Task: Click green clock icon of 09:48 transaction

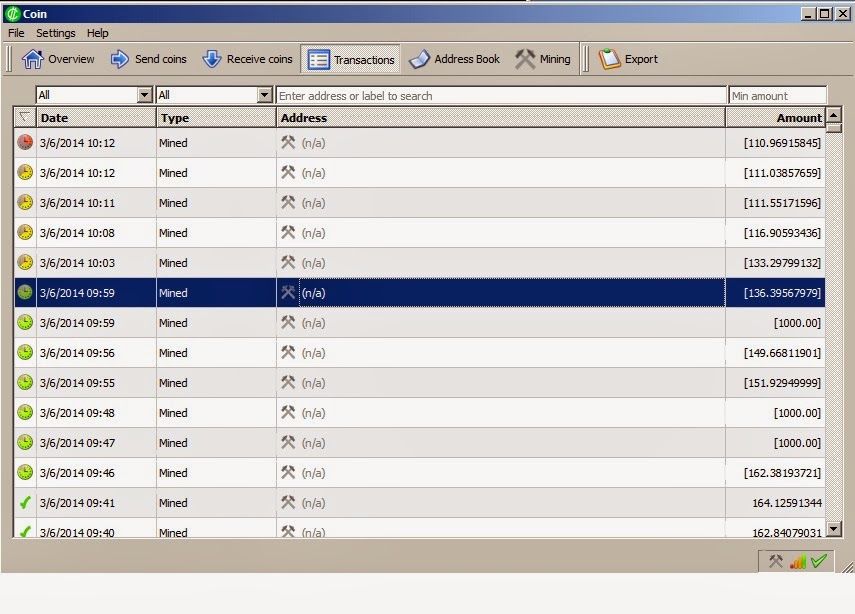Action: click(25, 412)
